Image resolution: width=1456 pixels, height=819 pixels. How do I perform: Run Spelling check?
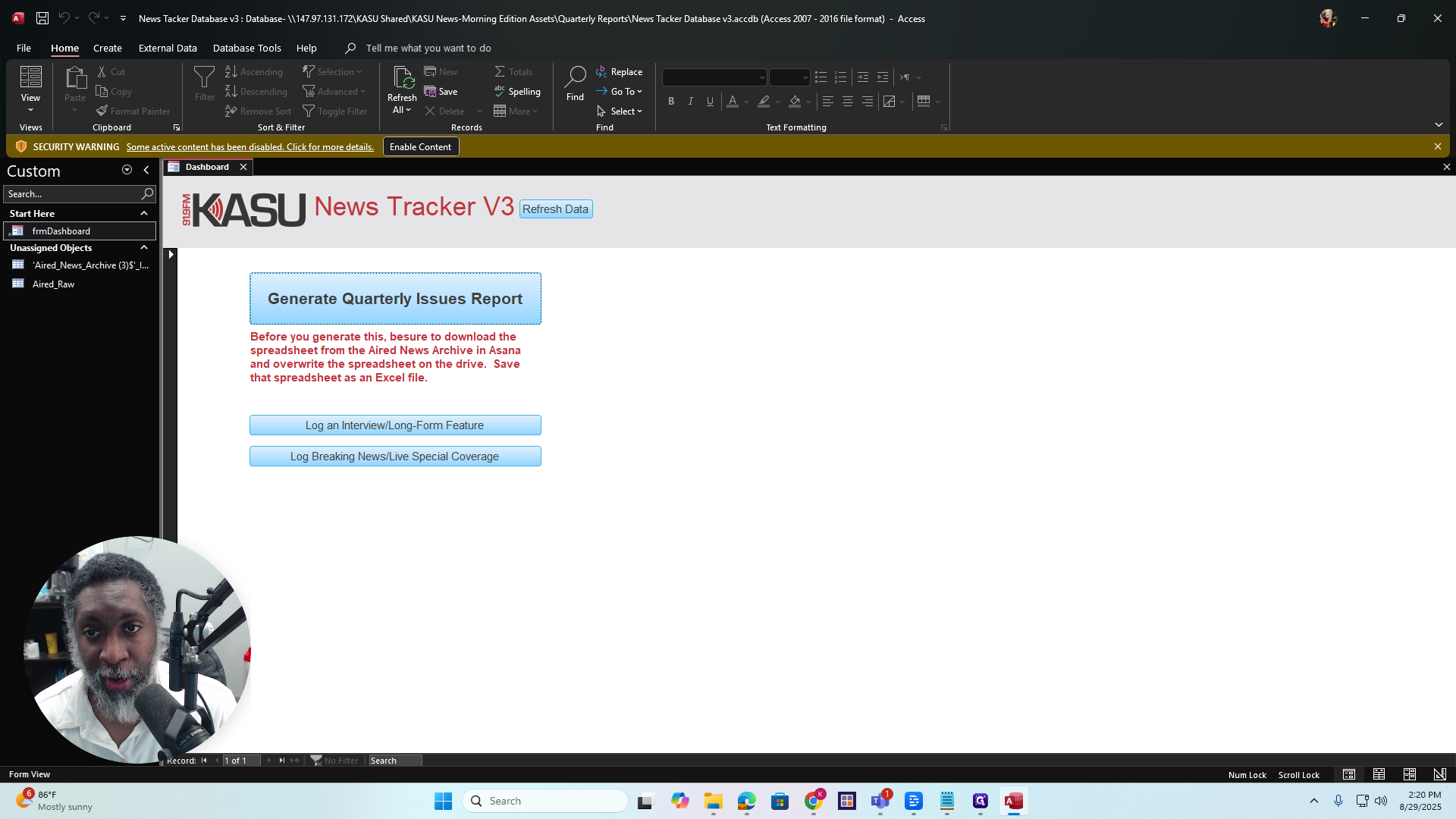click(x=518, y=91)
